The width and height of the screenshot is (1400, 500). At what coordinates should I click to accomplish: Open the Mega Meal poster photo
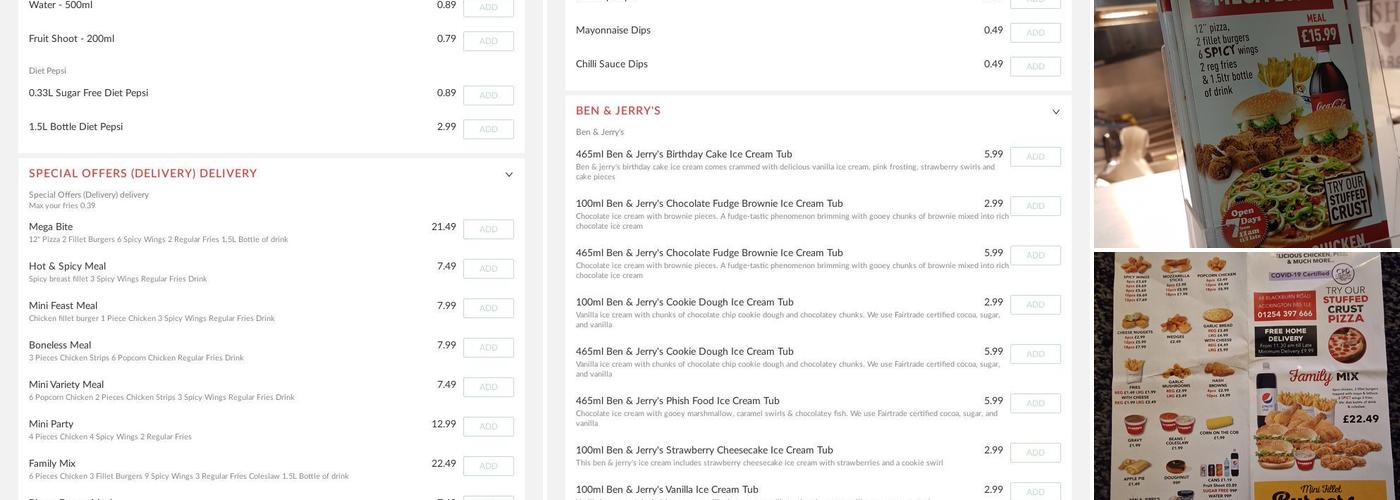(1246, 122)
